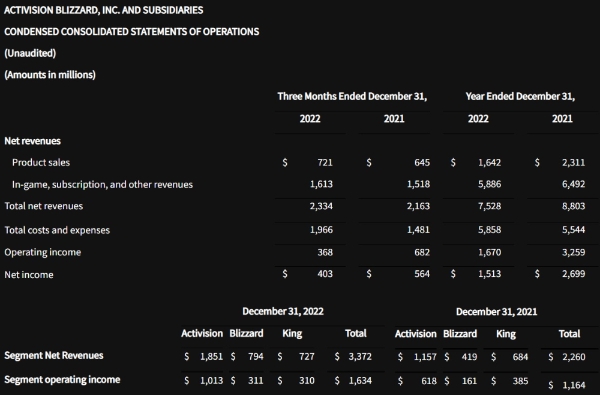The height and width of the screenshot is (395, 600).
Task: Click the 'December 31, 2022' segment header
Action: pos(283,311)
